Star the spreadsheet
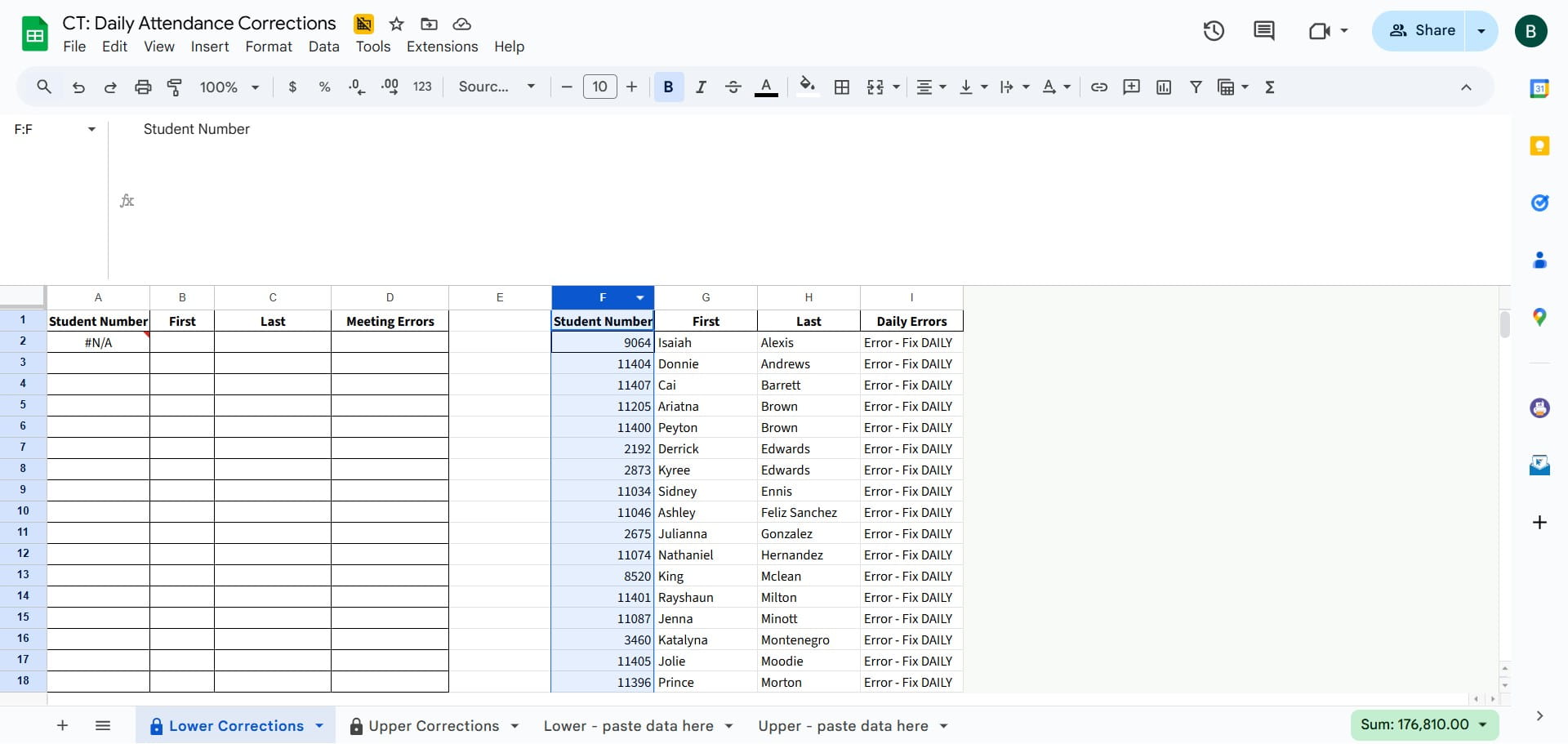 pos(397,24)
